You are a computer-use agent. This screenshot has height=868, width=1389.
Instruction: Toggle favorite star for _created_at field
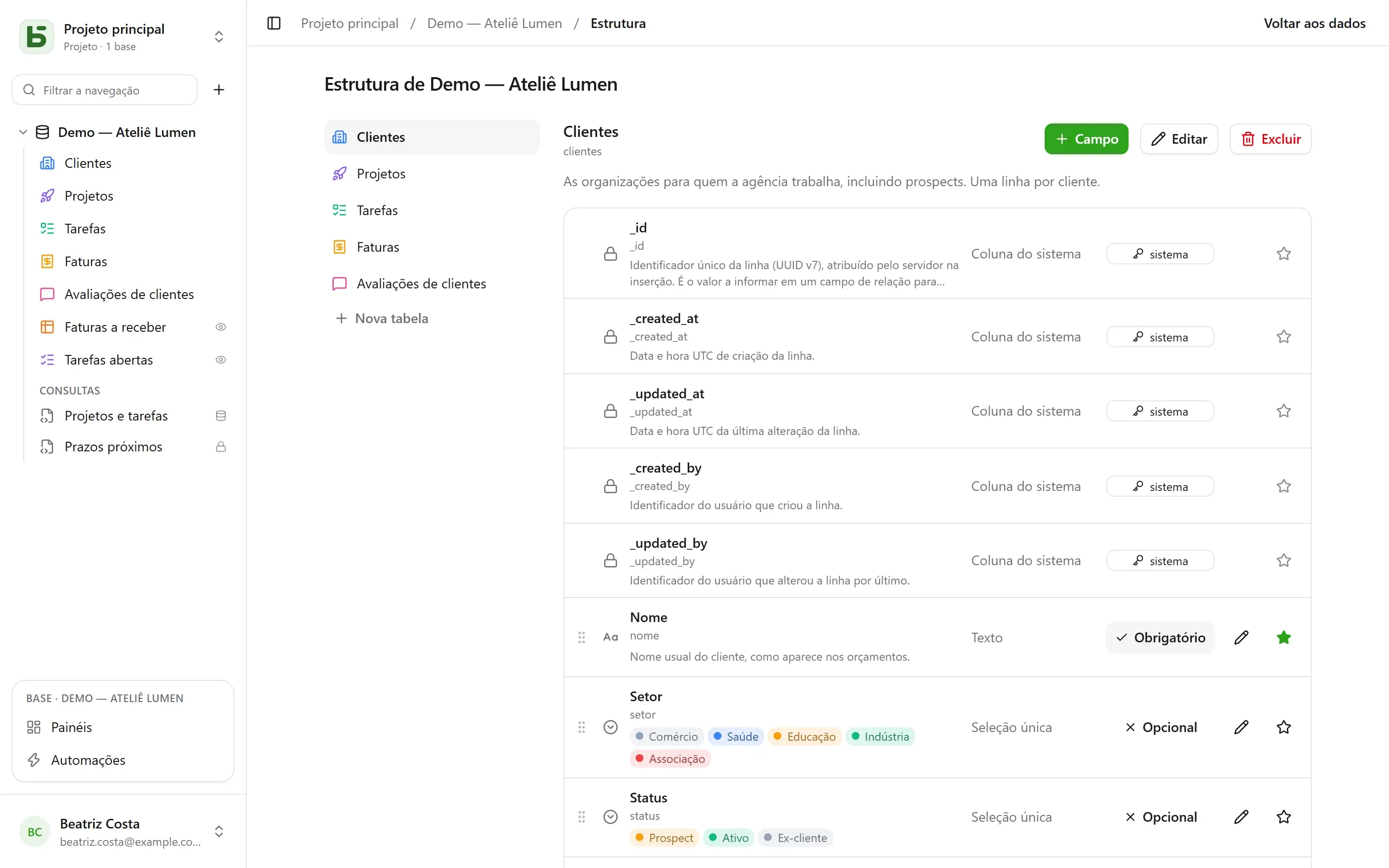tap(1284, 337)
